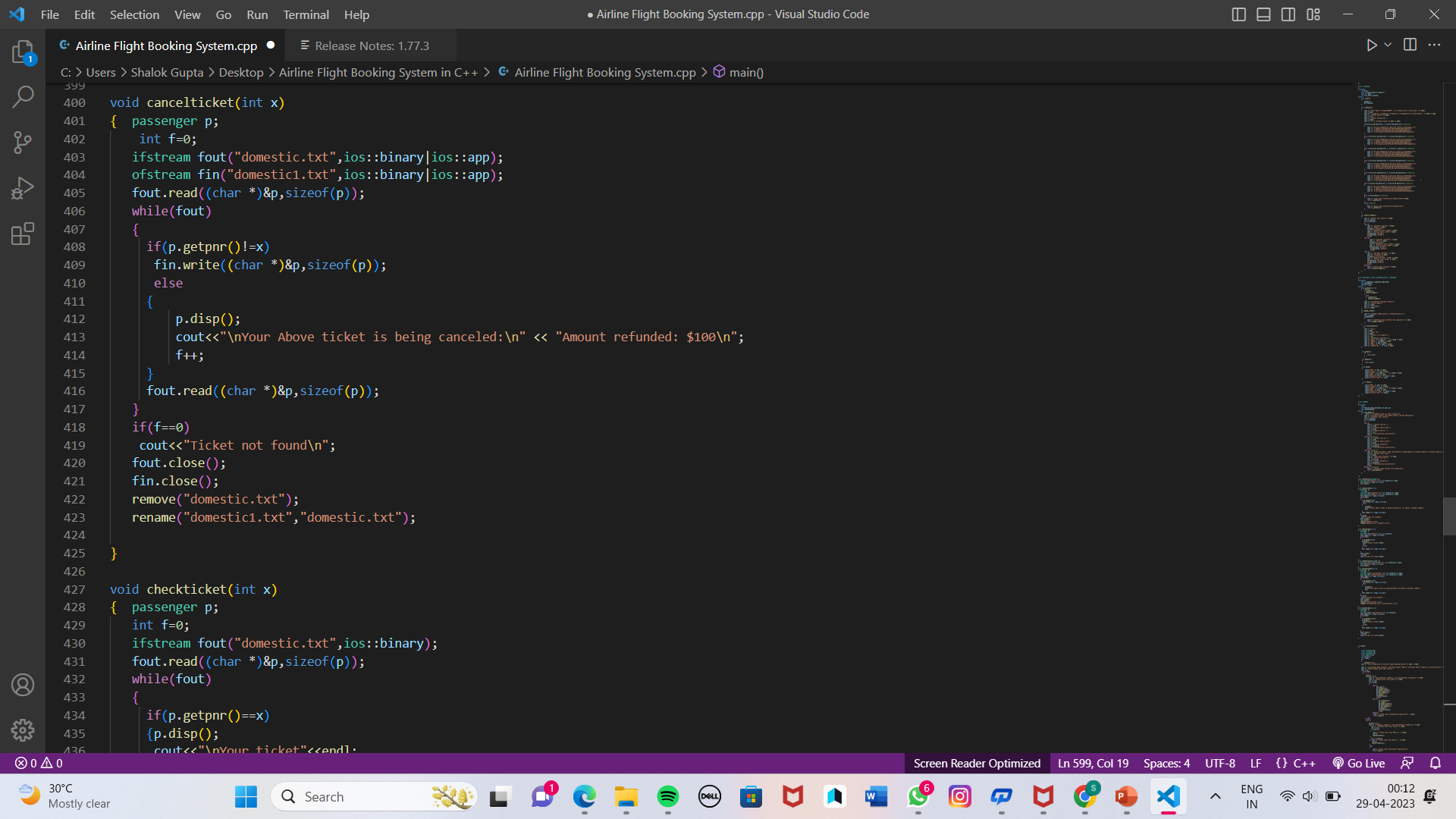Run the C++ file with the play button
The image size is (1456, 819).
1371,45
